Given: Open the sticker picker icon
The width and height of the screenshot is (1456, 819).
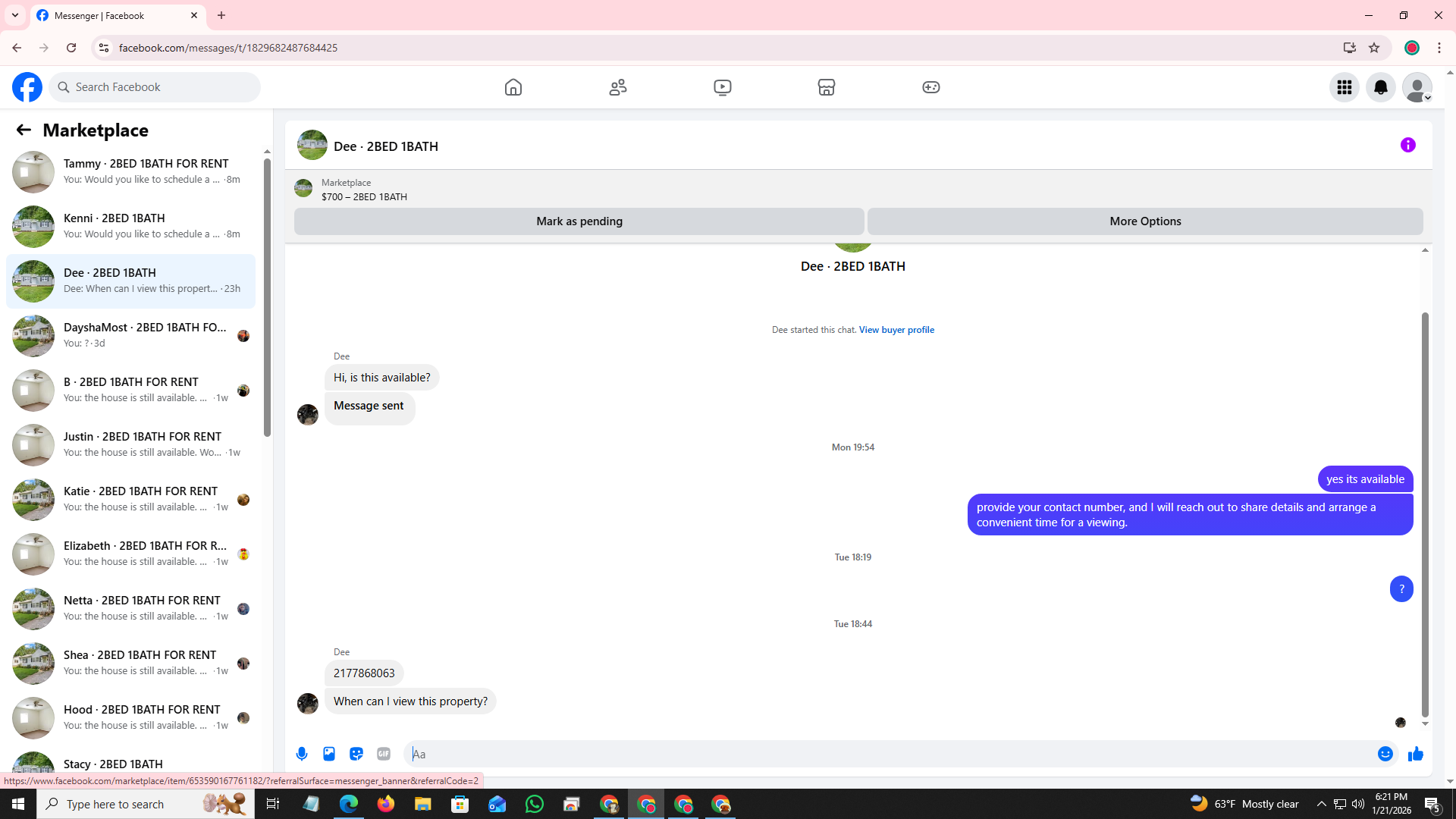Looking at the screenshot, I should 356,754.
